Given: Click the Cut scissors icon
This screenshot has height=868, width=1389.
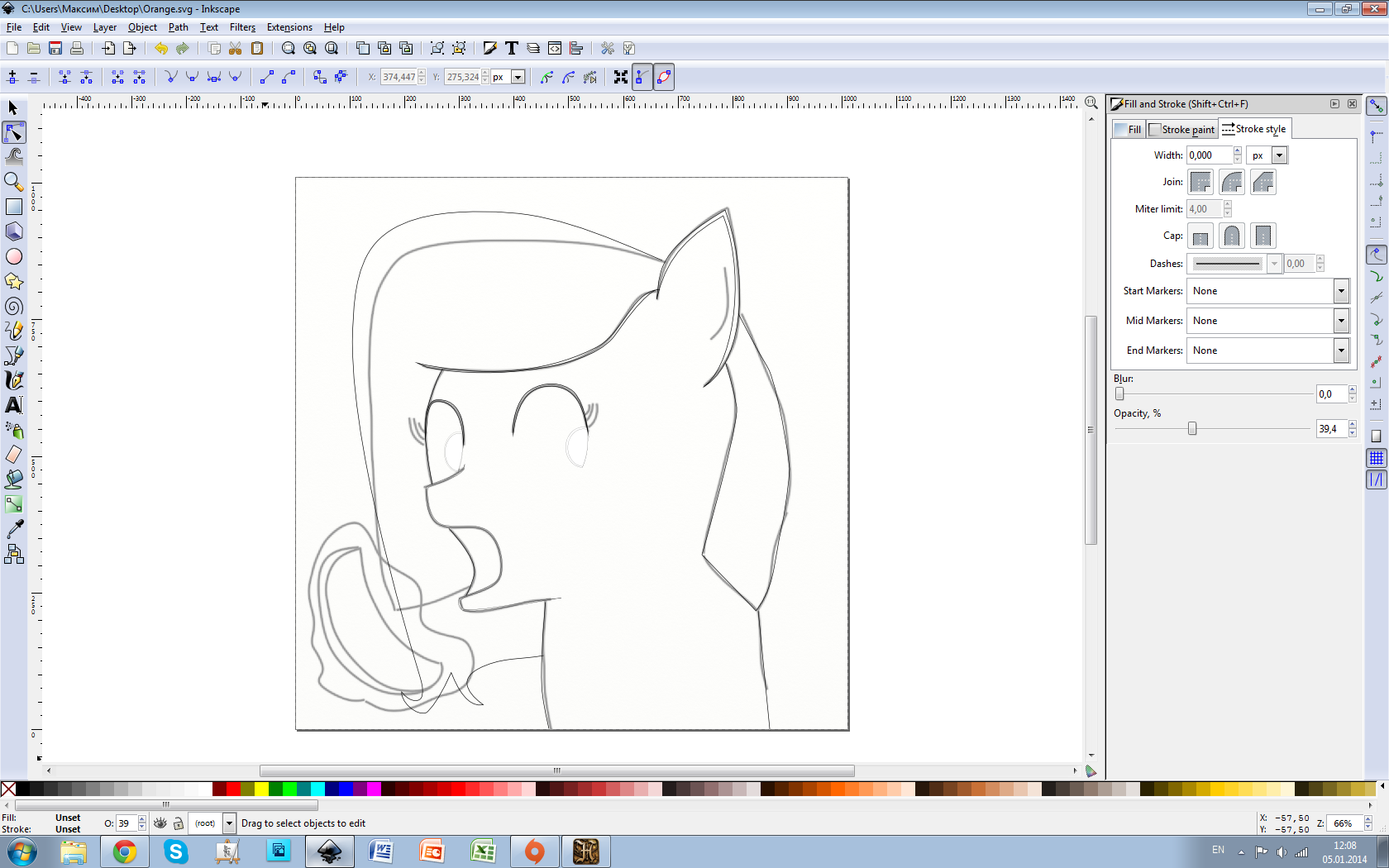Looking at the screenshot, I should [x=236, y=48].
